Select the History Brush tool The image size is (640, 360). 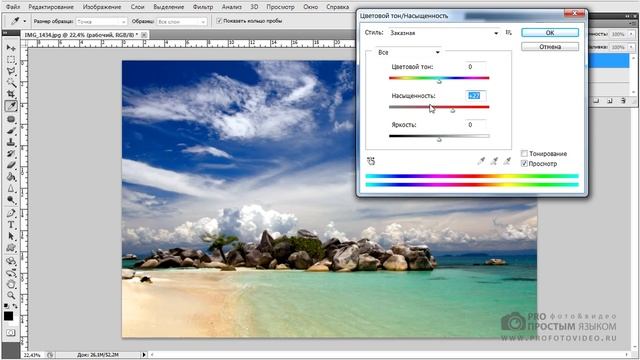click(11, 154)
